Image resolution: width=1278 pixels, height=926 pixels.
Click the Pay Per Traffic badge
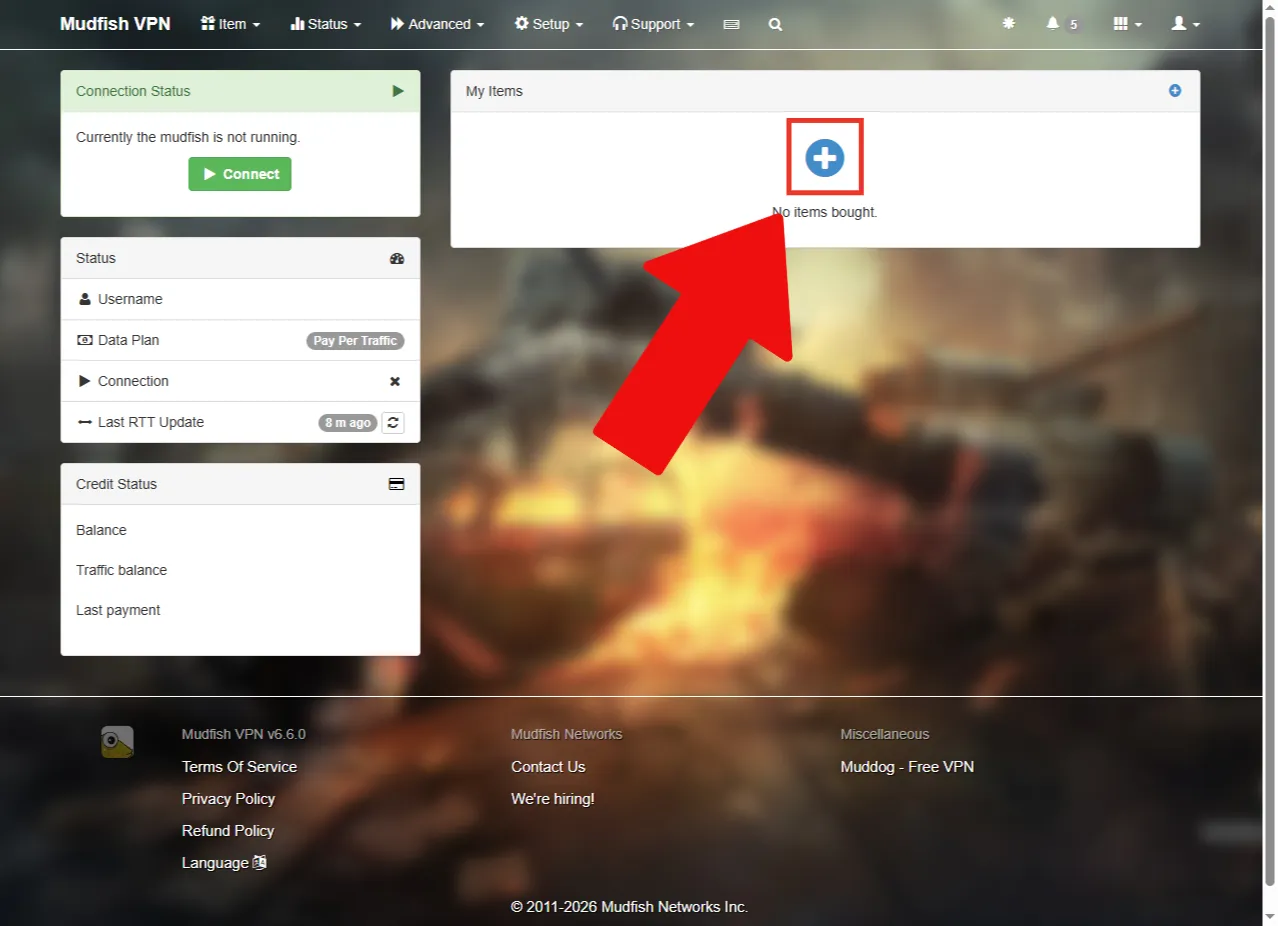pyautogui.click(x=355, y=341)
